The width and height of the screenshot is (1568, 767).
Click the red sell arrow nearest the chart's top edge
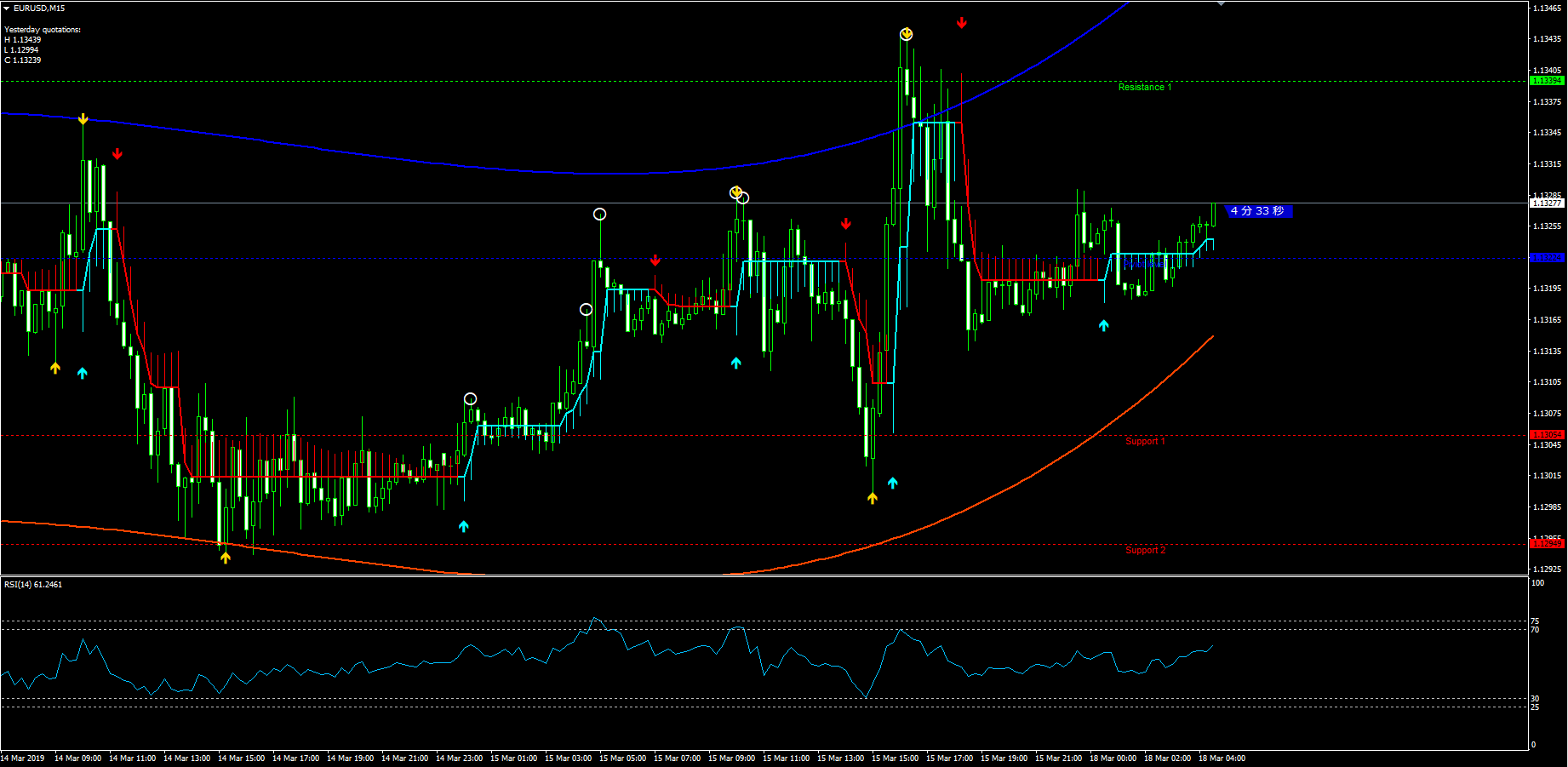(x=962, y=23)
